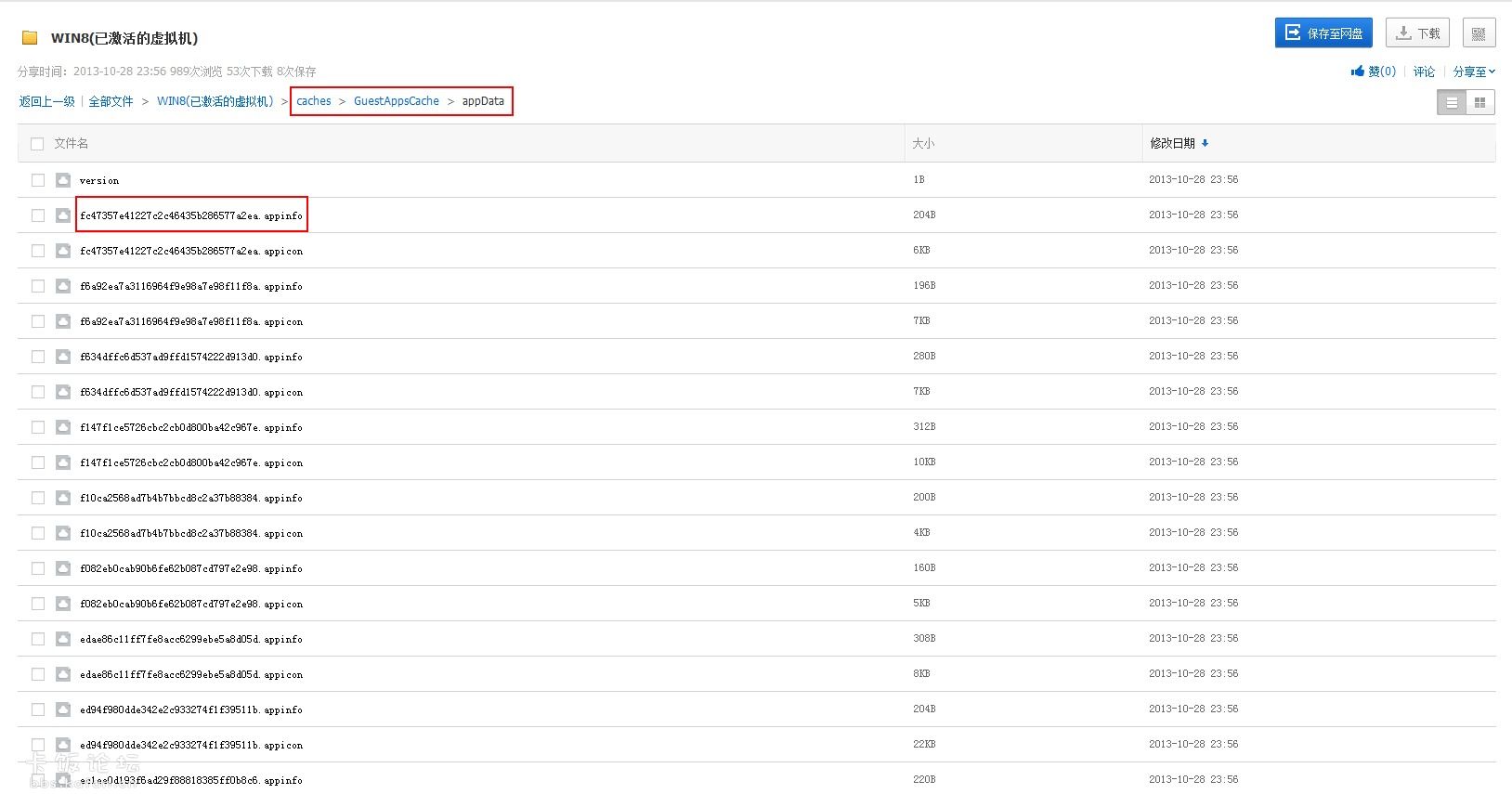Open file f6a92ea7…f8a.appicon by name
Image resolution: width=1512 pixels, height=794 pixels.
[191, 321]
